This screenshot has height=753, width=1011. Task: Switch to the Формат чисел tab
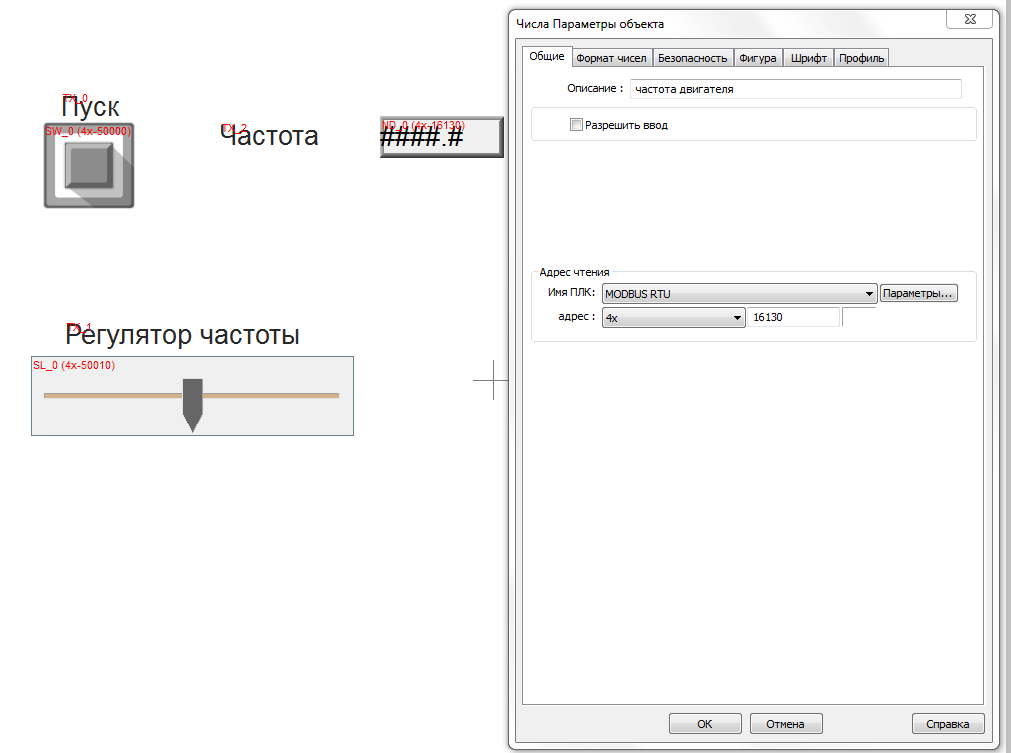click(x=611, y=58)
